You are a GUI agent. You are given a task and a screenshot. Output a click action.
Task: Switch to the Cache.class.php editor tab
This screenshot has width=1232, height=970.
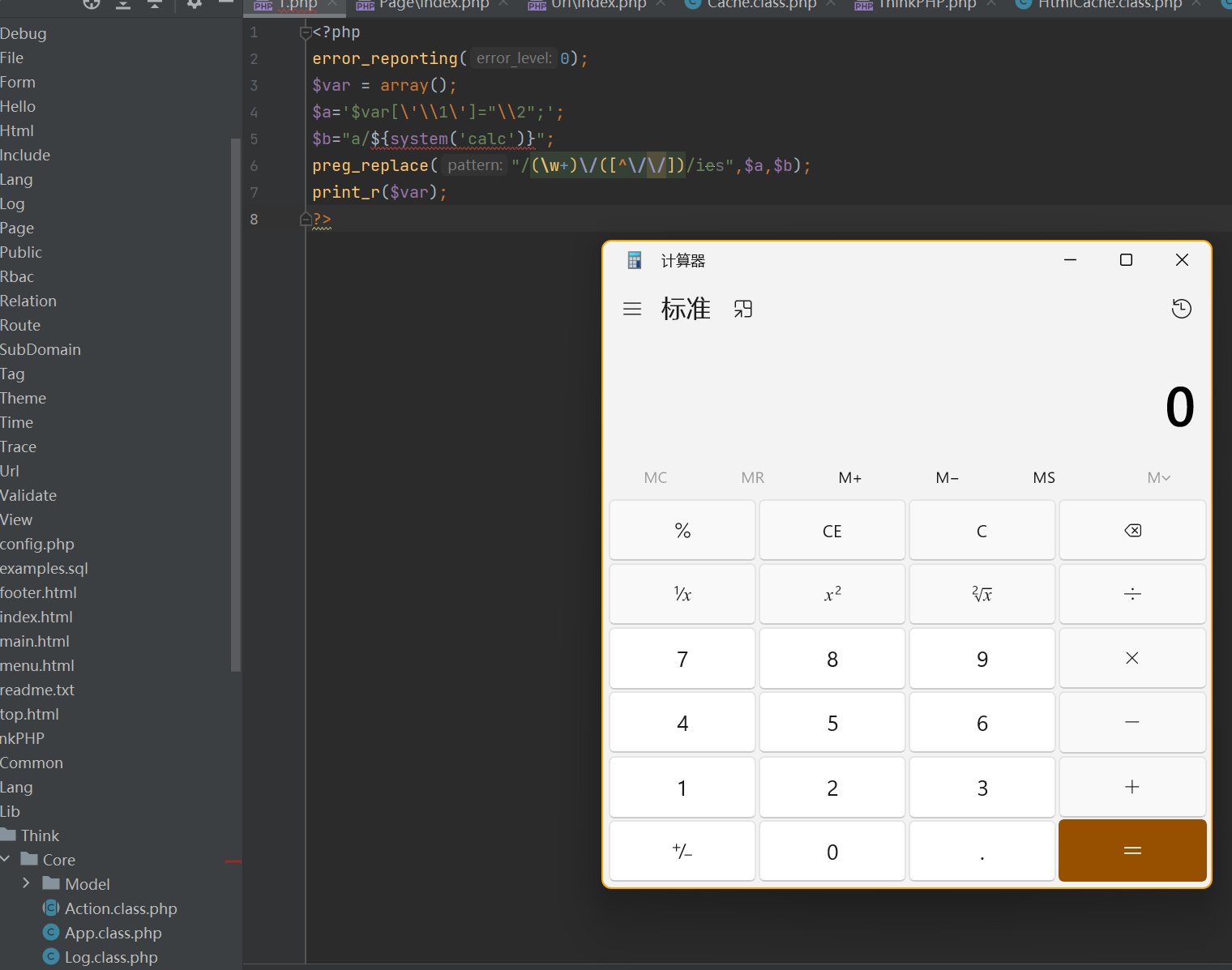pos(760,5)
